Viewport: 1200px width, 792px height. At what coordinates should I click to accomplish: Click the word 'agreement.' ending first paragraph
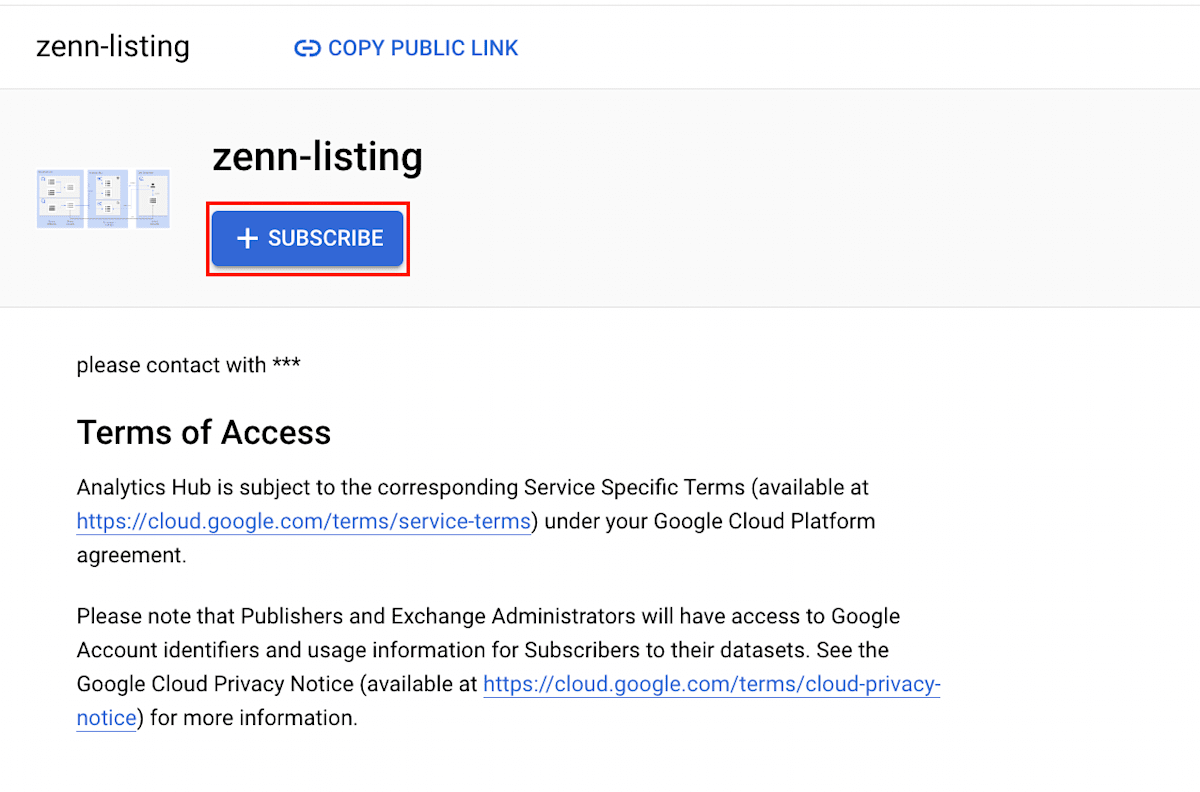[132, 556]
